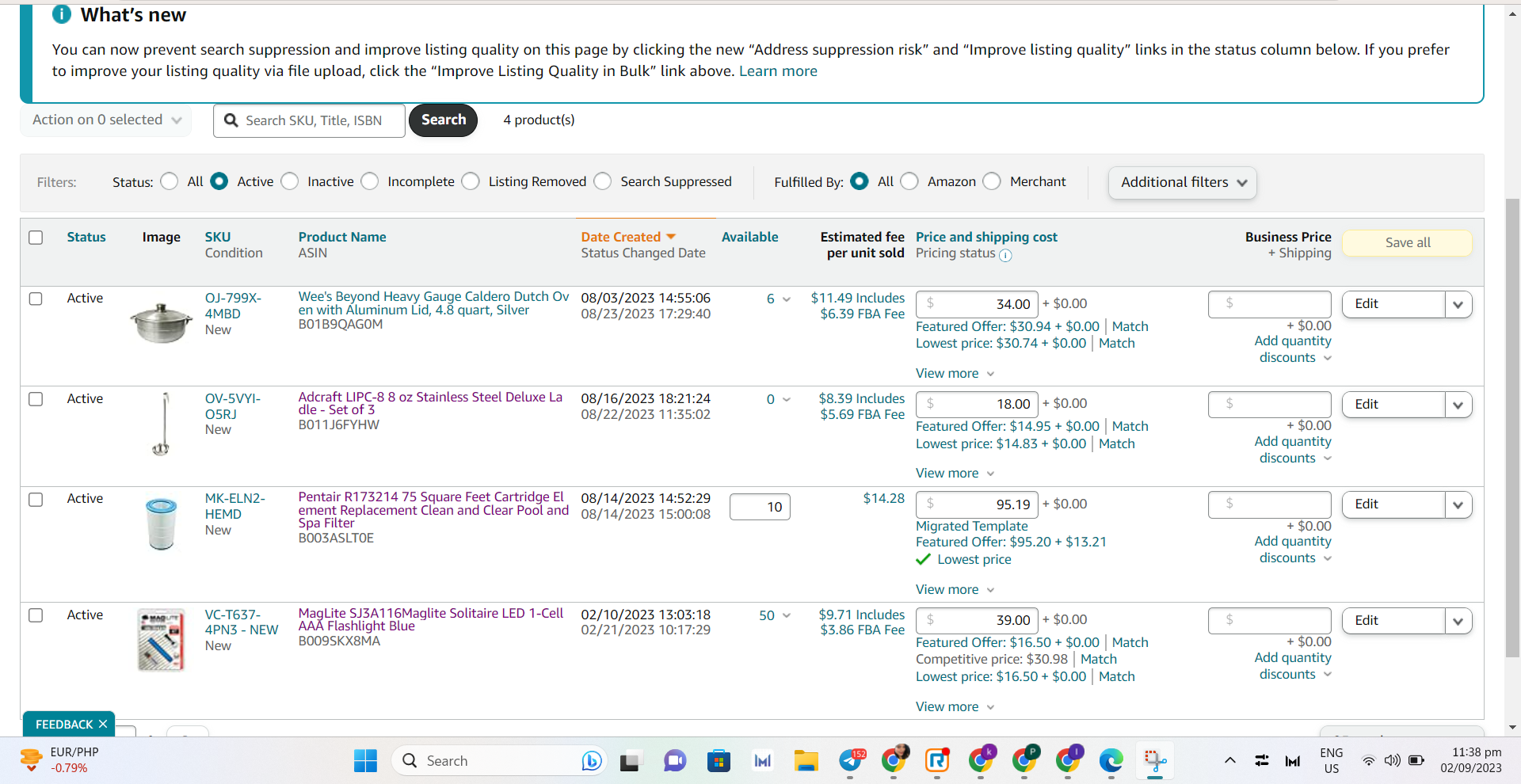Screen dimensions: 1521x784
Task: Sort the table by Status column
Action: tap(86, 237)
